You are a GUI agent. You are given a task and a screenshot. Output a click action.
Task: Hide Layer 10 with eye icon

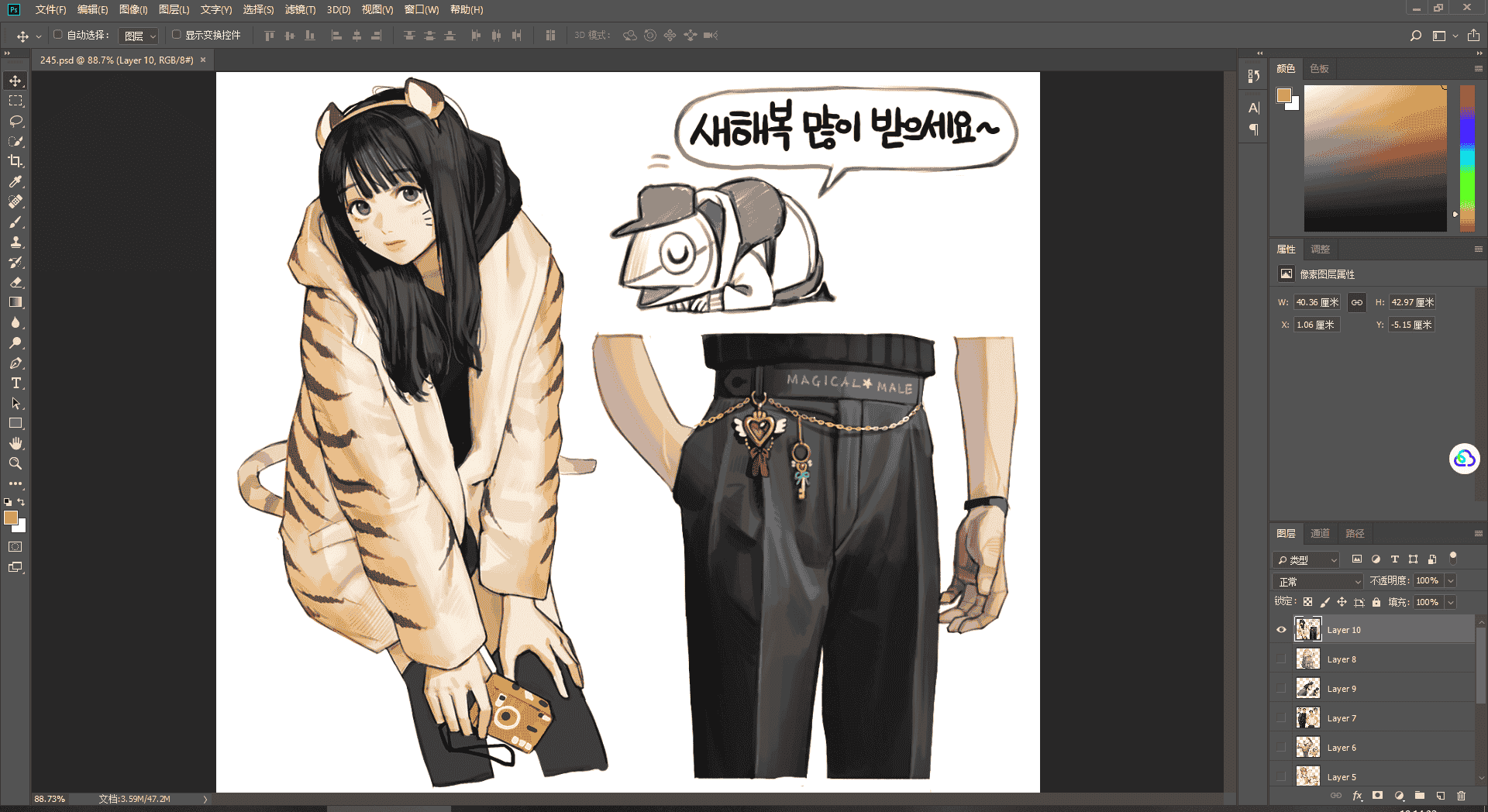point(1281,630)
